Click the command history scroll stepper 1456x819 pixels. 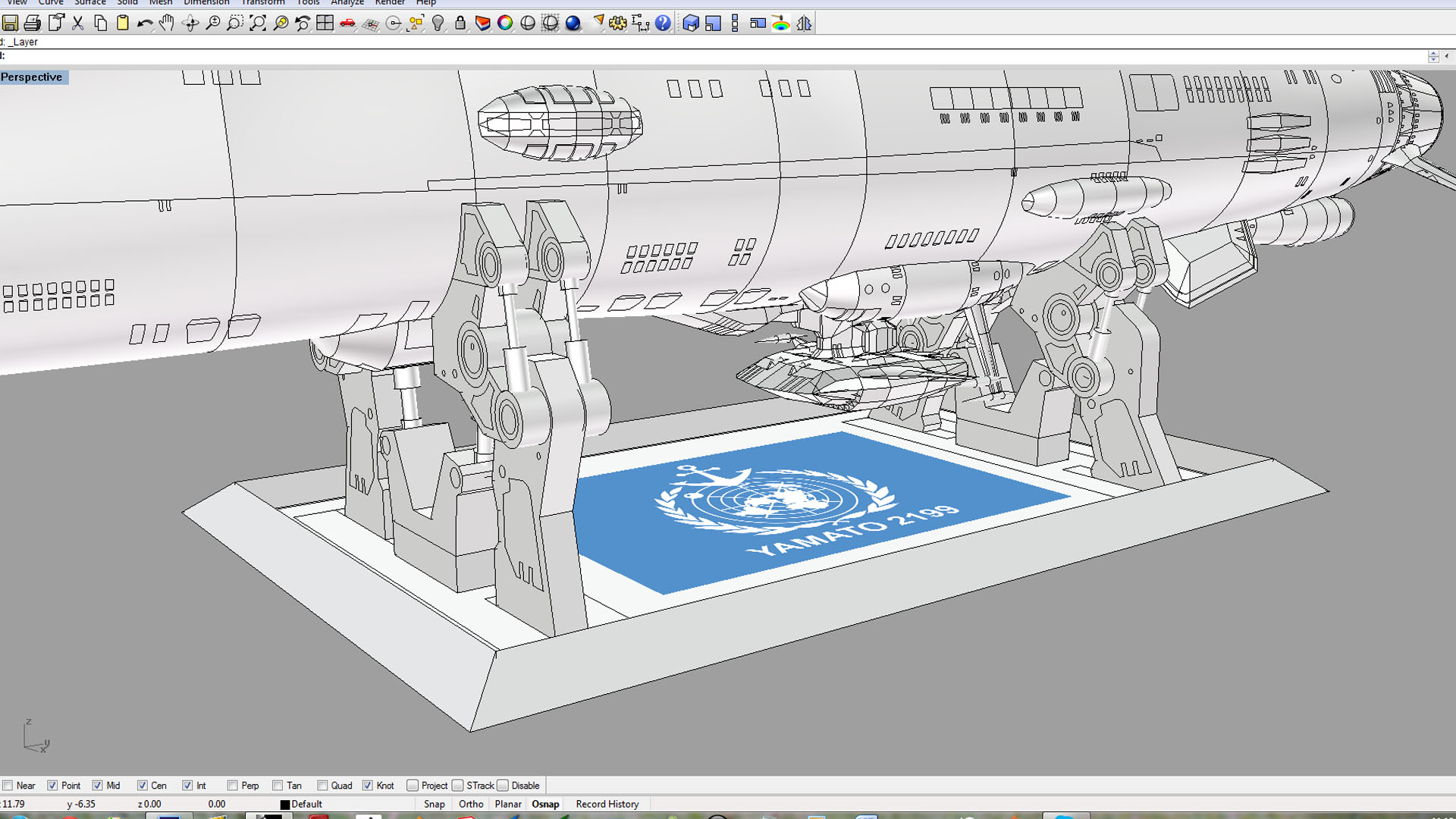click(x=1433, y=56)
